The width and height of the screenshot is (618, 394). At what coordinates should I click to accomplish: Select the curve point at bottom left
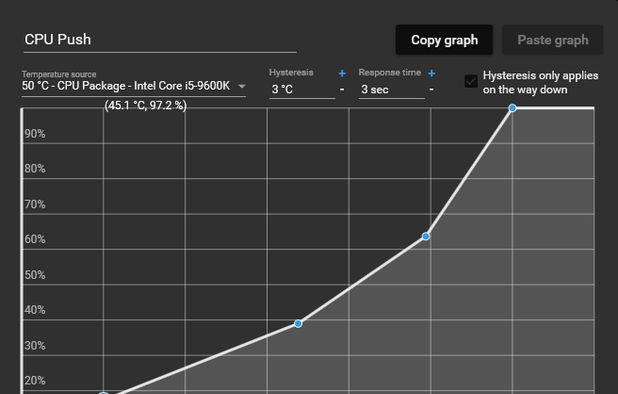103,392
